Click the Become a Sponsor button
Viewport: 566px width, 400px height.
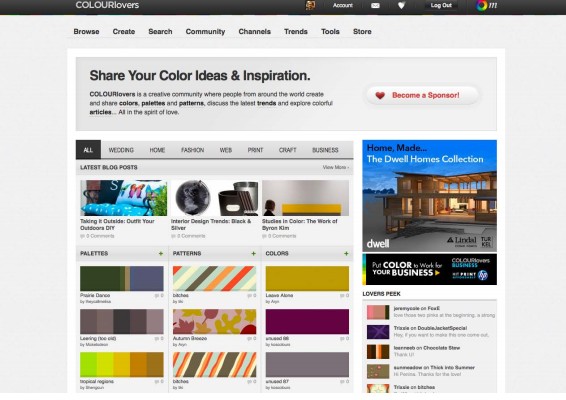click(x=423, y=95)
